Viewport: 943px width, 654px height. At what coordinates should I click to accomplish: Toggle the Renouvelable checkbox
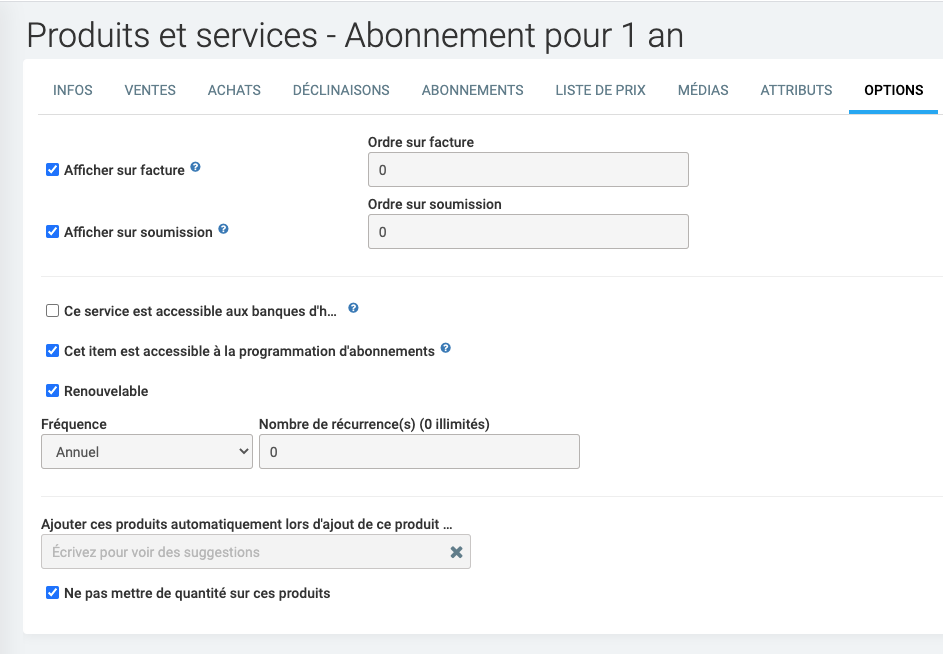pyautogui.click(x=53, y=391)
